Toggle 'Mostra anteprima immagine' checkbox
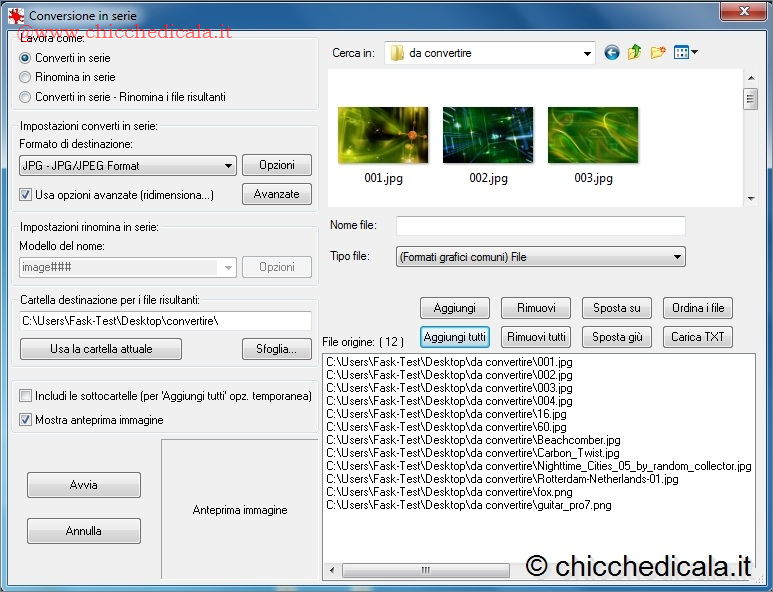The width and height of the screenshot is (773, 592). (x=26, y=420)
